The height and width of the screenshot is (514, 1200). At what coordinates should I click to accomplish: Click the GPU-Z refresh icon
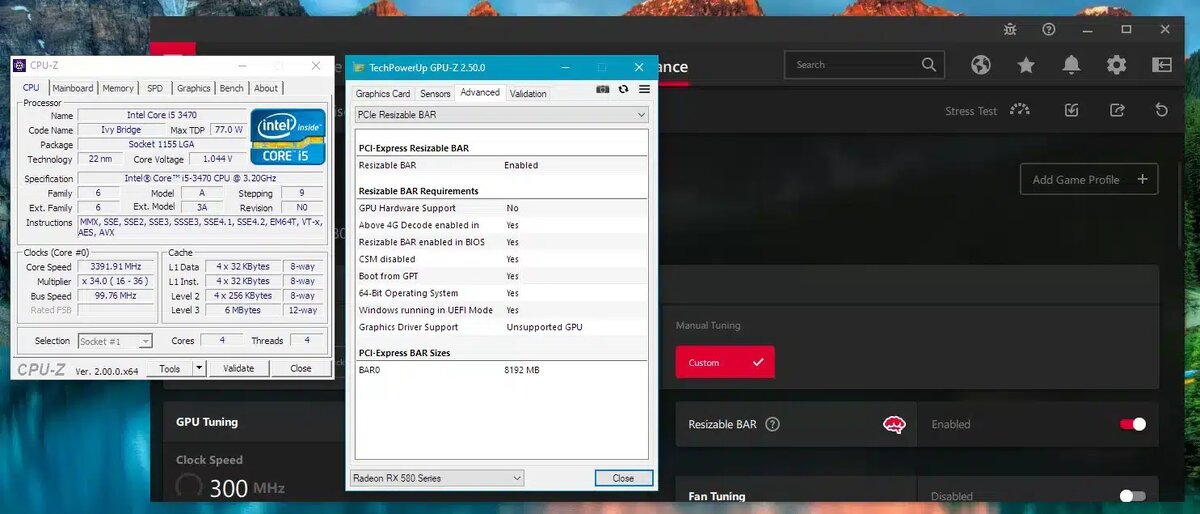coord(623,89)
